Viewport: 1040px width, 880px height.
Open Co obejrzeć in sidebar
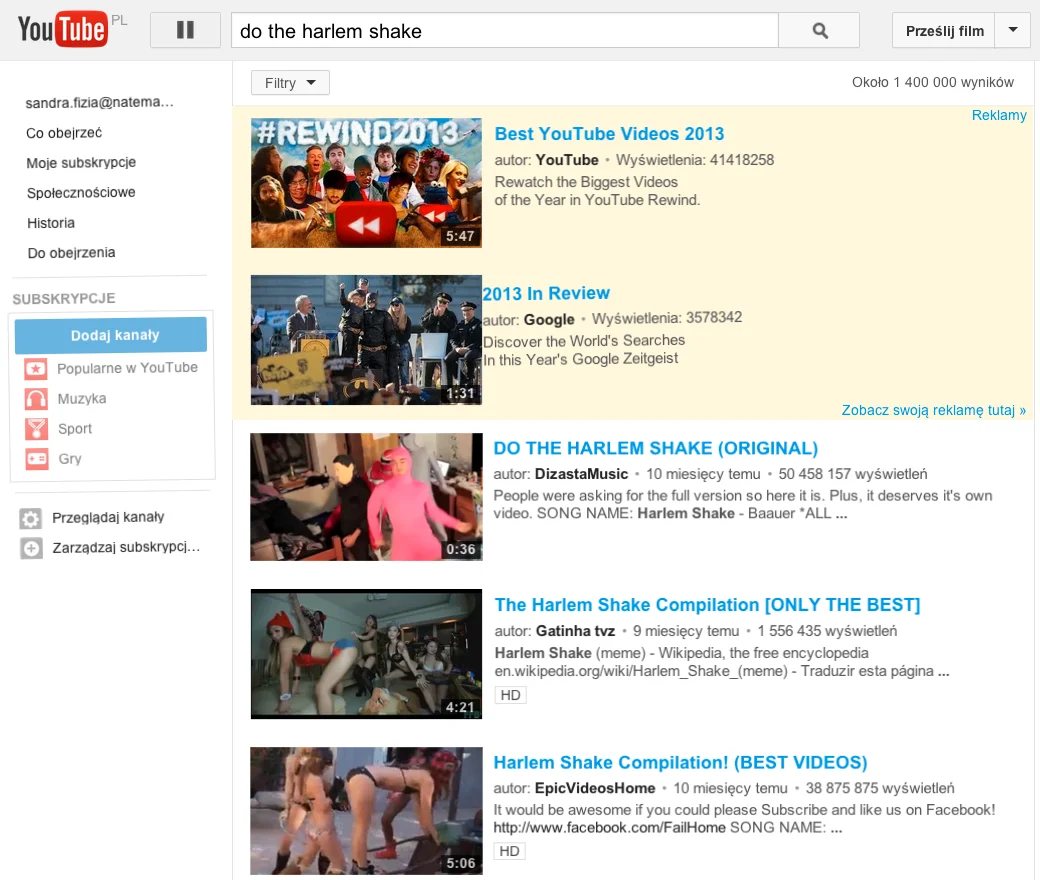click(64, 133)
